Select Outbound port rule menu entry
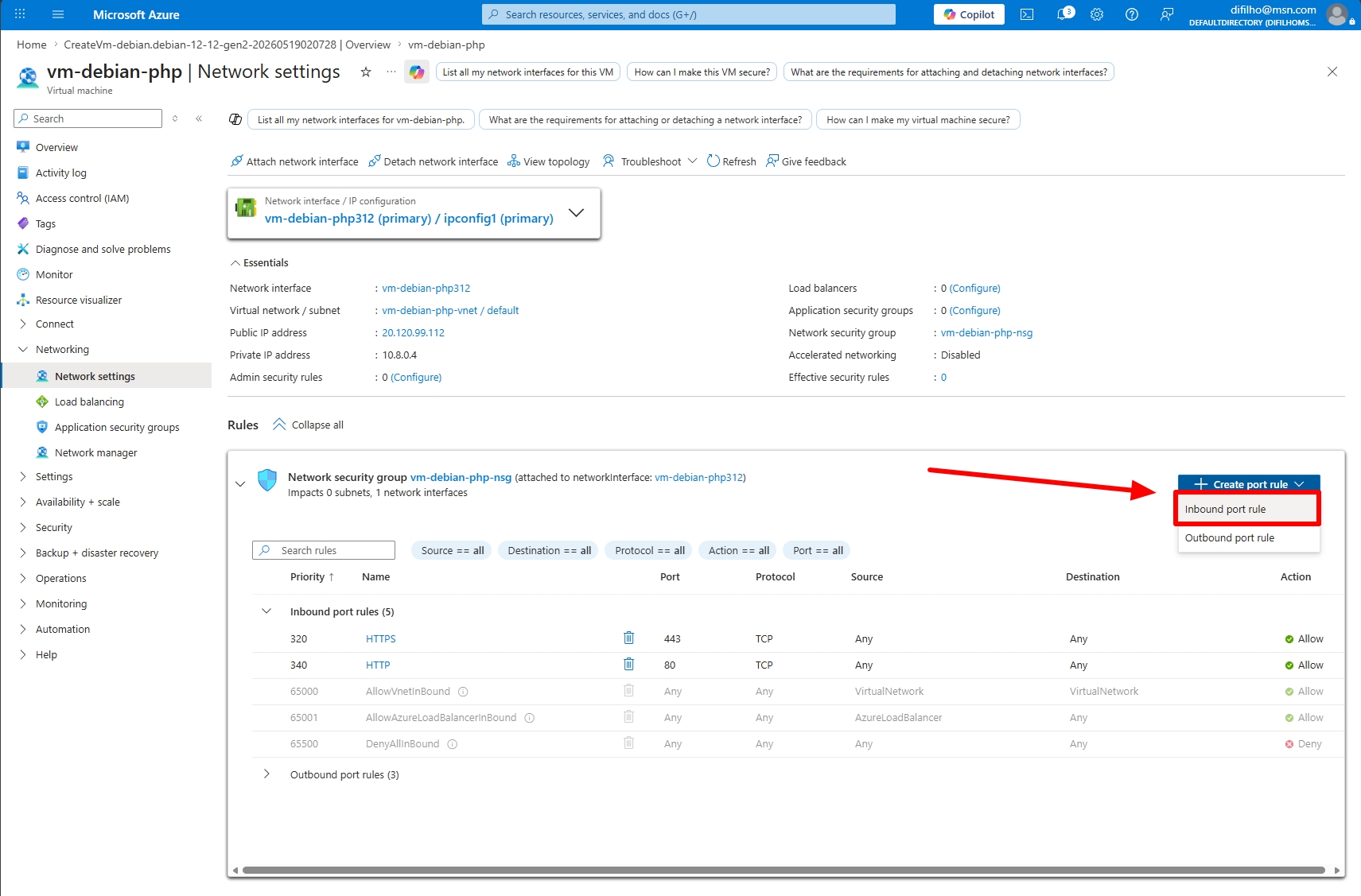Screen dimensions: 1361x896 click(x=1247, y=537)
